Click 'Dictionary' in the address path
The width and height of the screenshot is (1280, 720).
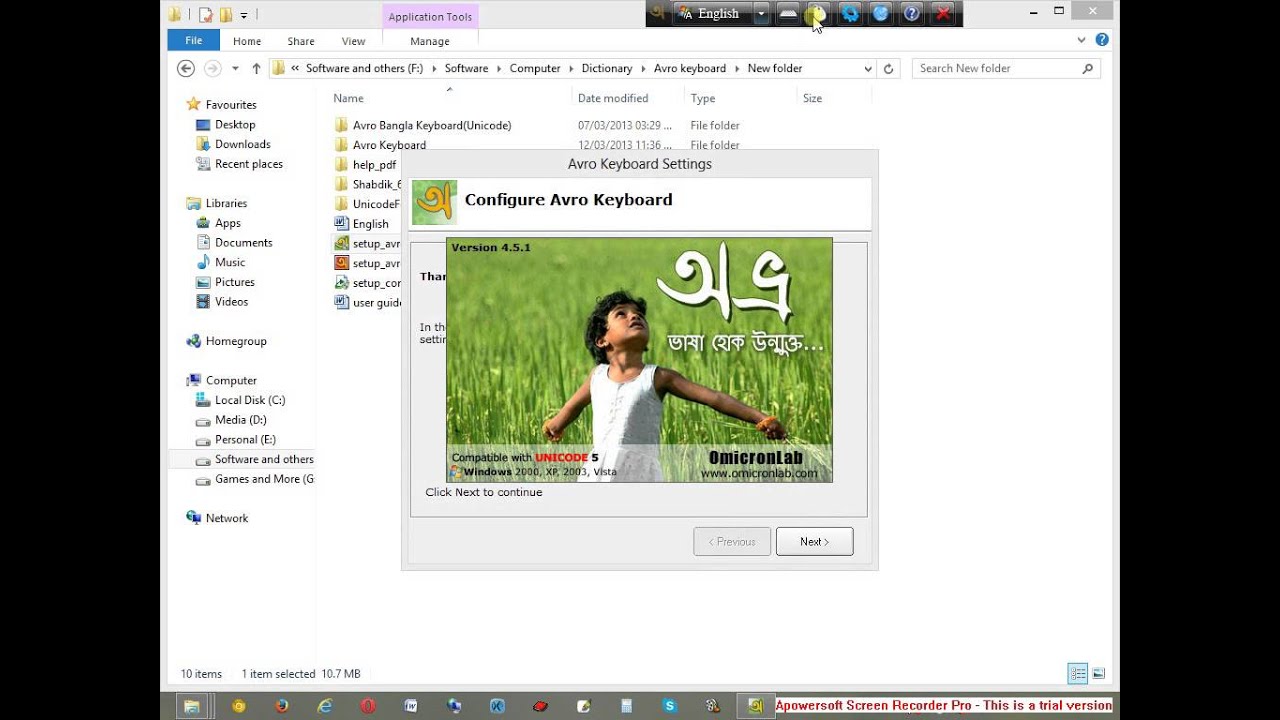607,68
